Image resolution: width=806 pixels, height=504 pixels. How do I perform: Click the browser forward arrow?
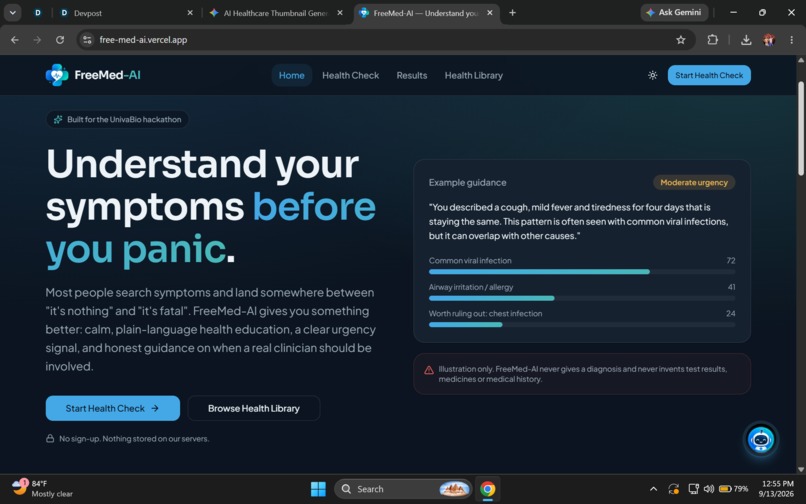(x=37, y=40)
